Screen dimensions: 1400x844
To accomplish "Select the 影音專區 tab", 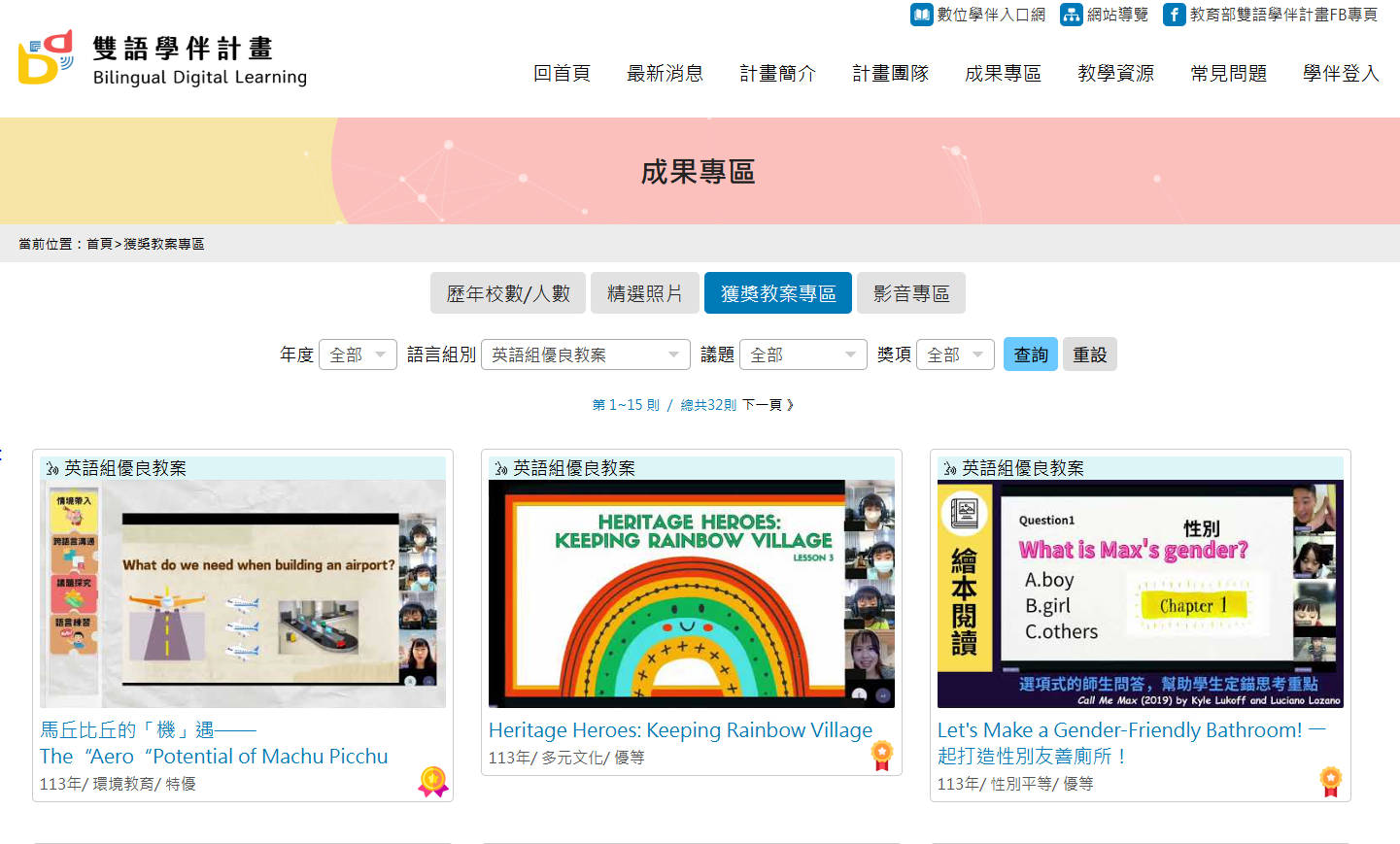I will (911, 293).
